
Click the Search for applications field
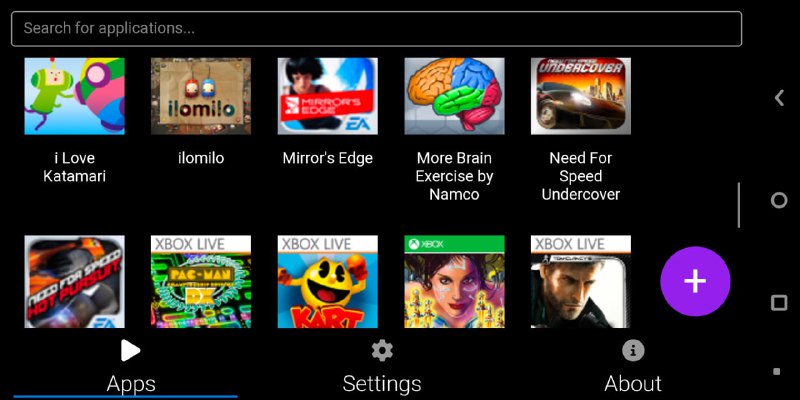point(377,29)
